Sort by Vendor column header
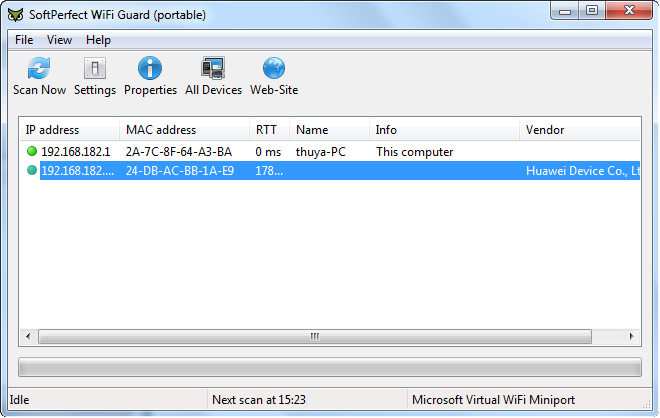The width and height of the screenshot is (660, 418). [580, 130]
